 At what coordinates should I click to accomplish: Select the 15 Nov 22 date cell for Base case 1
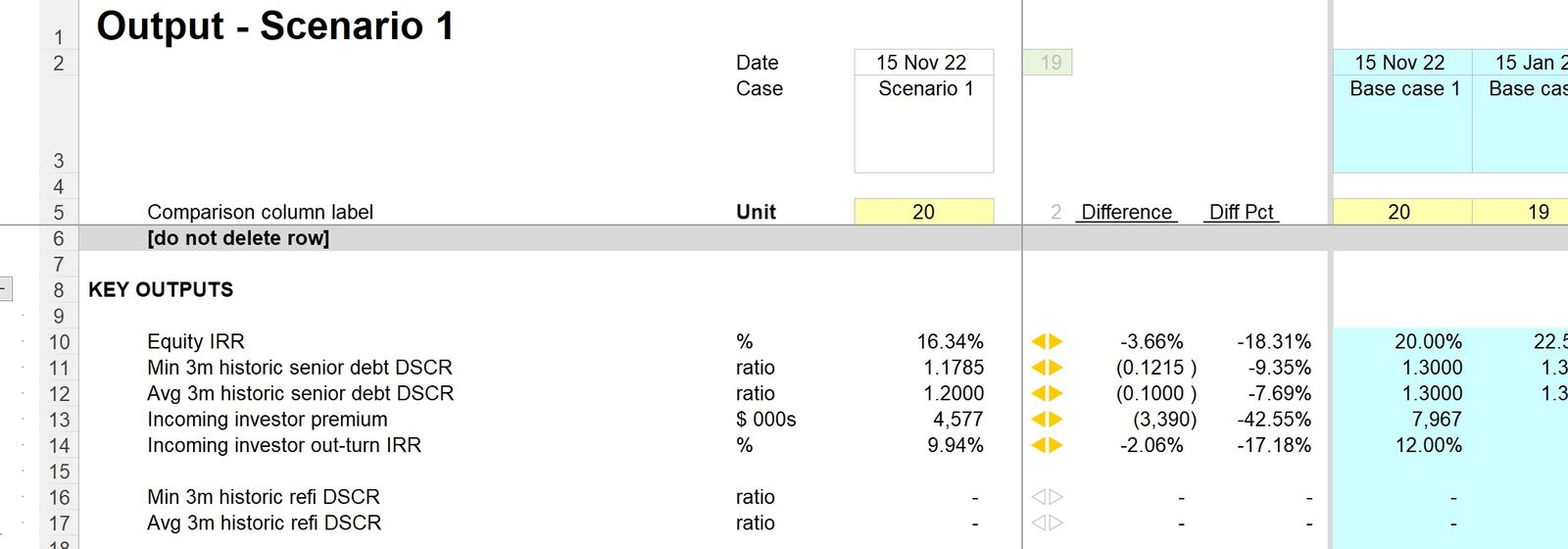pyautogui.click(x=1400, y=63)
